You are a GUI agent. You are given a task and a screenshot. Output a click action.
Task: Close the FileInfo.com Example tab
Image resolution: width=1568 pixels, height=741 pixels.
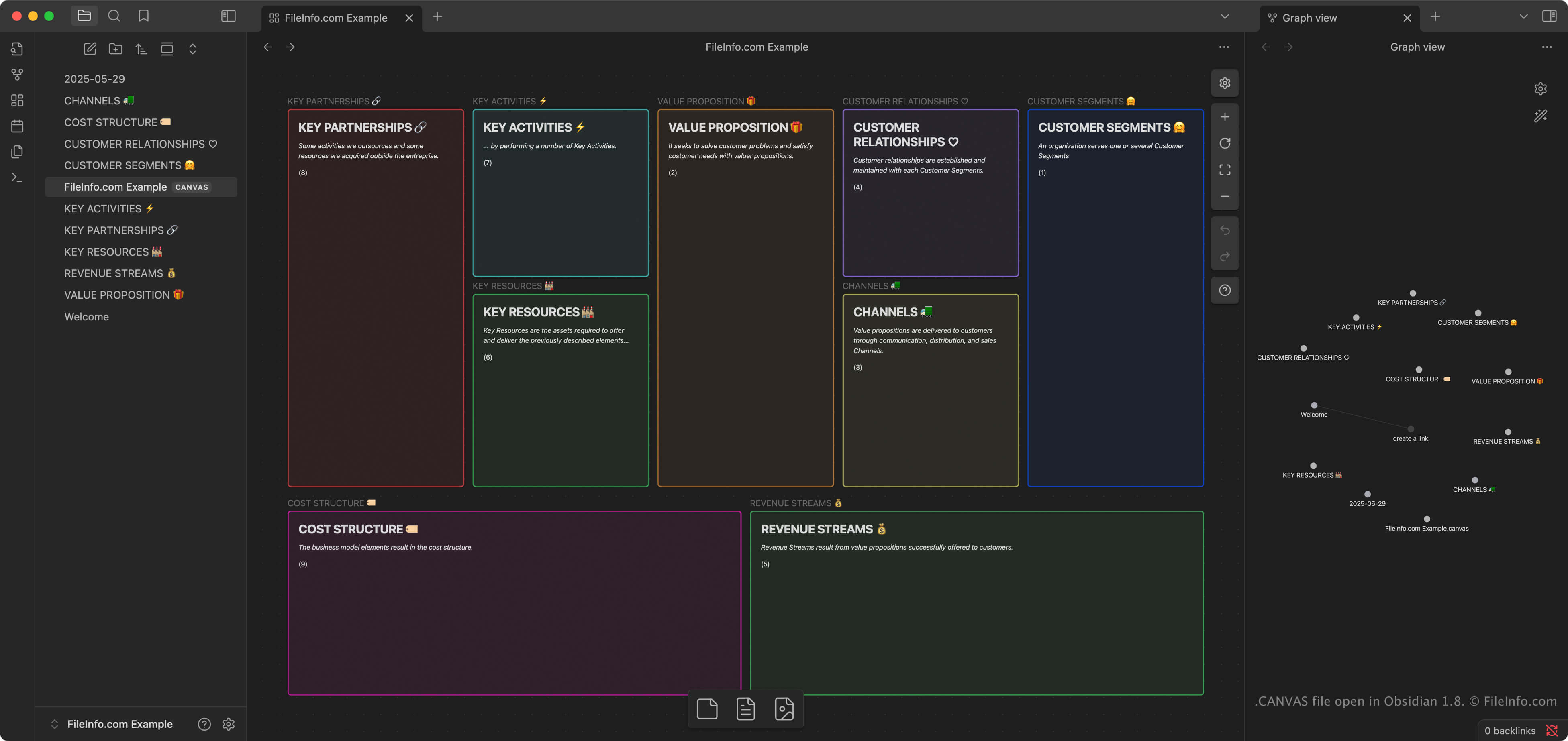(409, 18)
